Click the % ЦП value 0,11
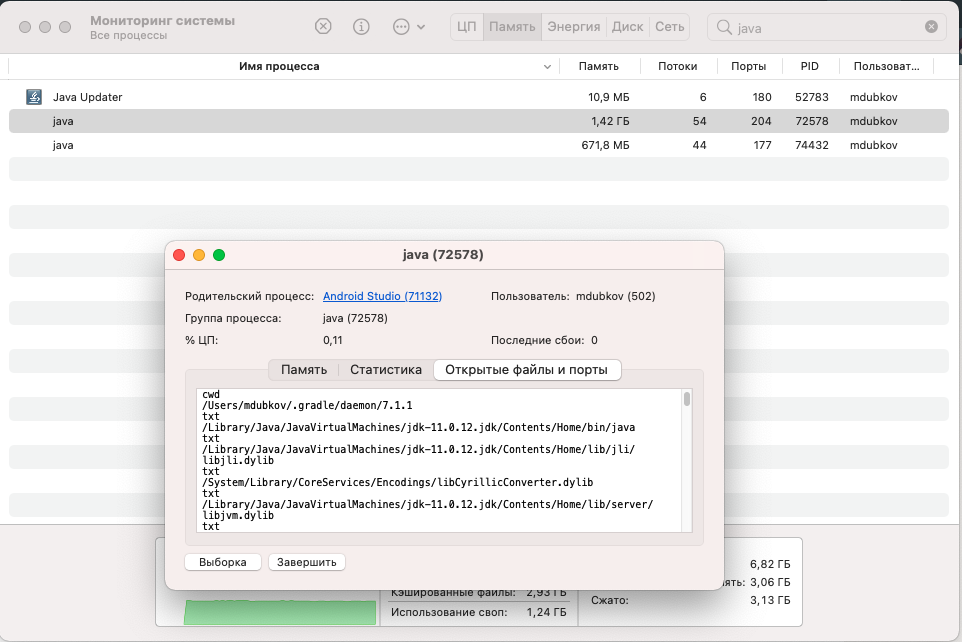962x642 pixels. pos(333,340)
